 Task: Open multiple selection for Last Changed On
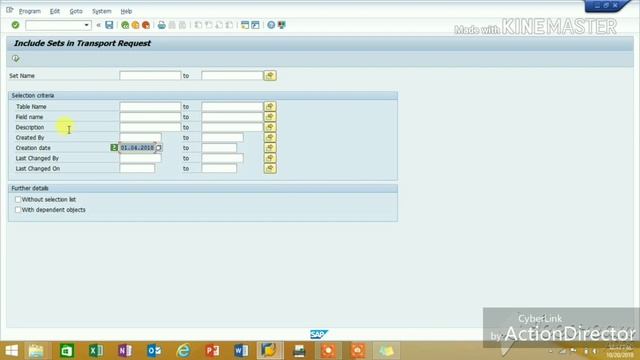pos(270,169)
